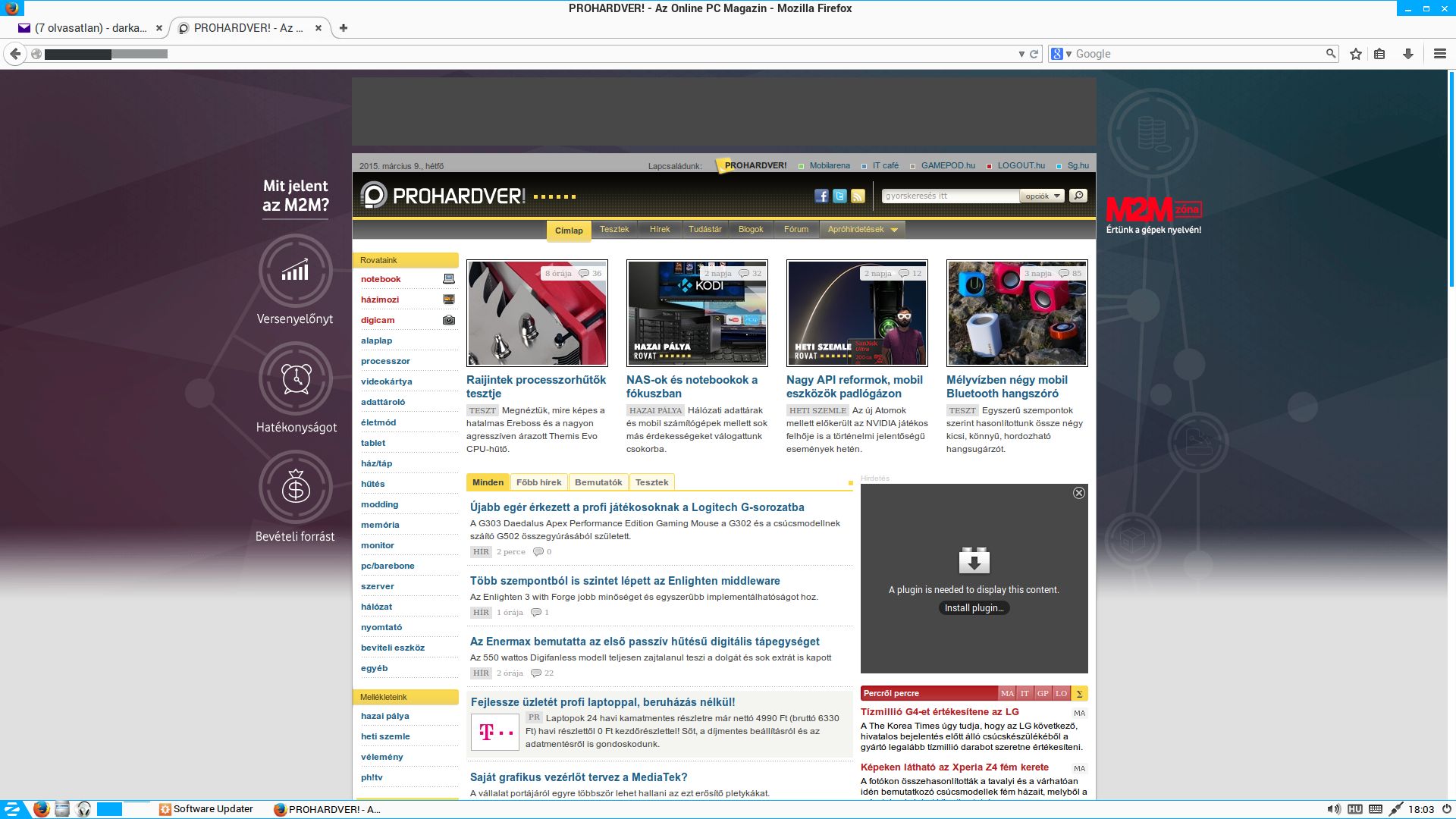The image size is (1456, 819).
Task: Open PROHARDVER! Twitter icon
Action: pyautogui.click(x=839, y=196)
